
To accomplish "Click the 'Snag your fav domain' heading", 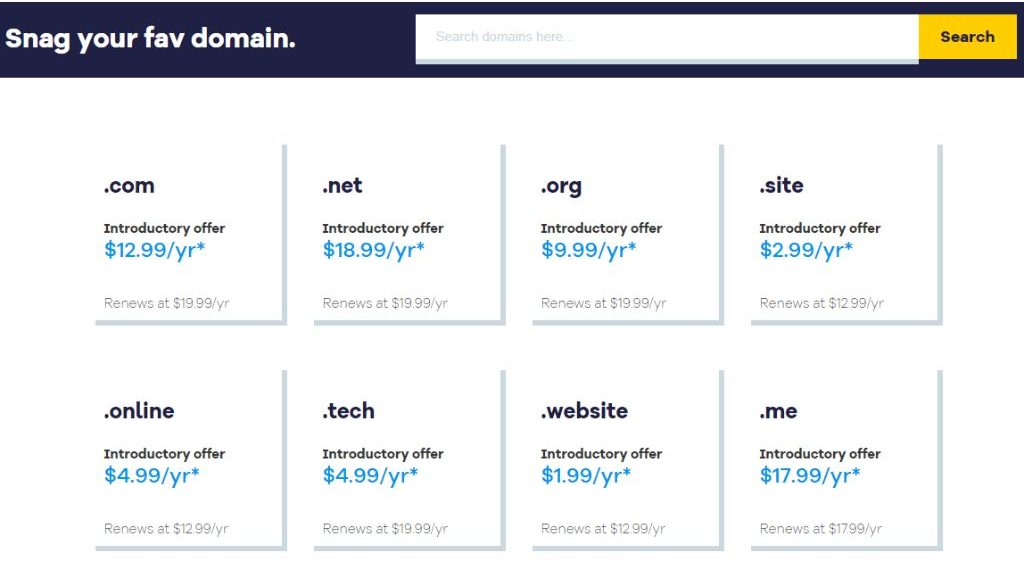I will click(150, 38).
